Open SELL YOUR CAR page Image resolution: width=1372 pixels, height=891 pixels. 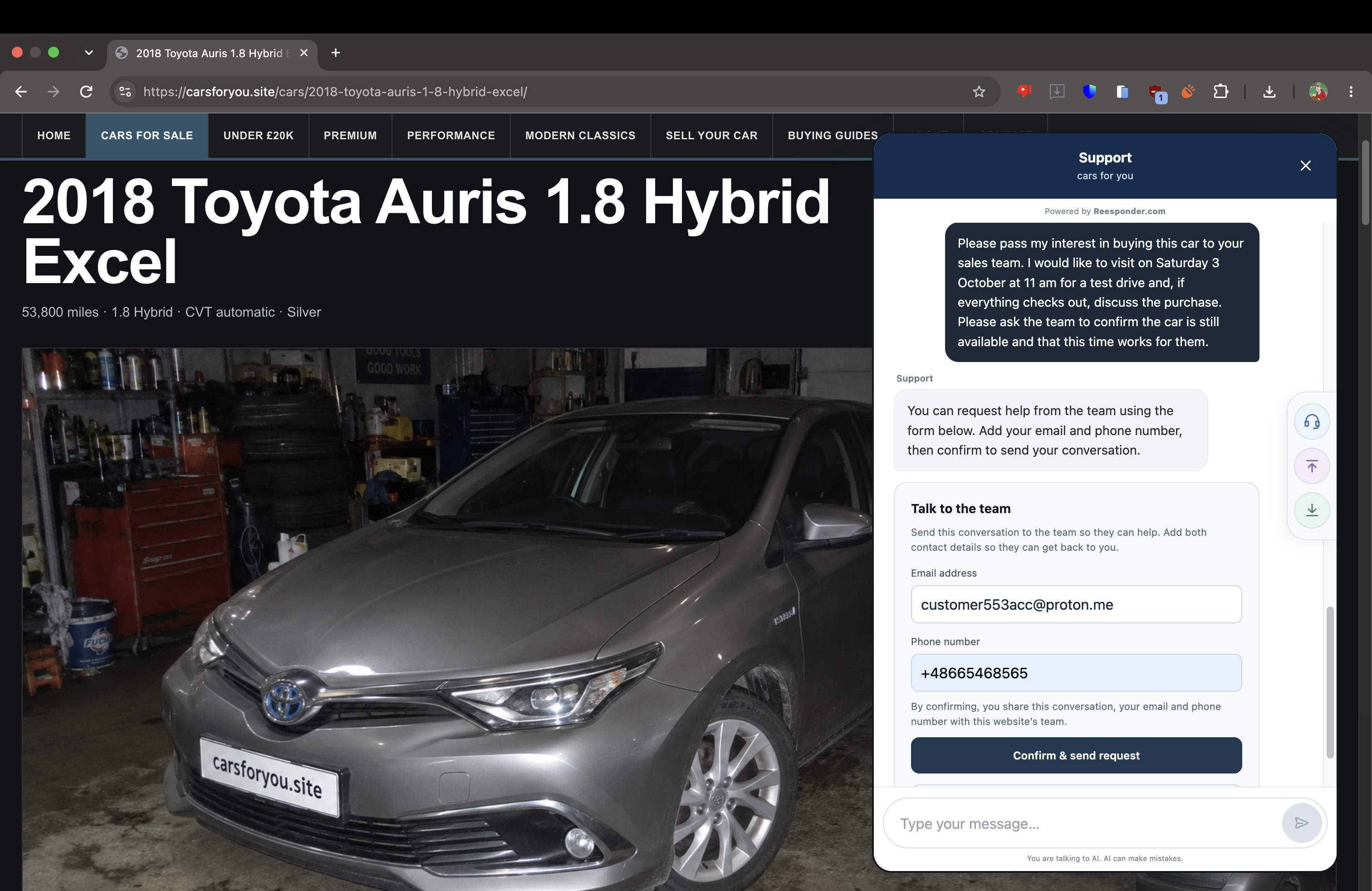[711, 136]
